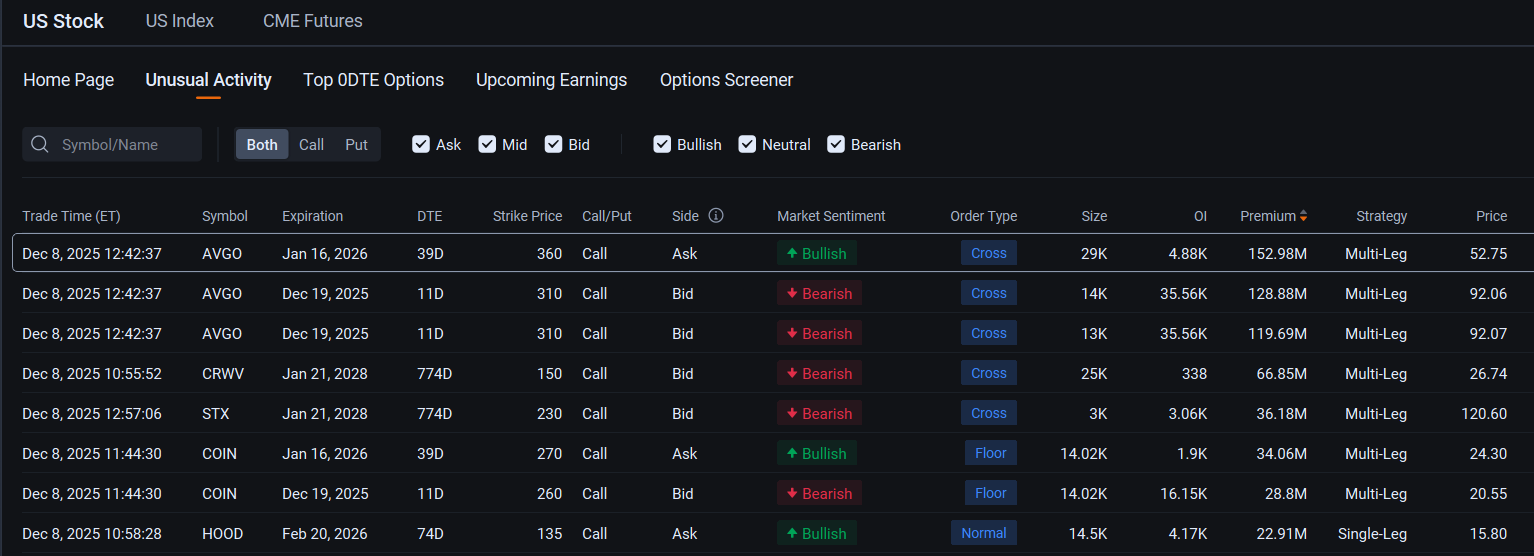Click Bearish badge on CRWV row

click(819, 374)
